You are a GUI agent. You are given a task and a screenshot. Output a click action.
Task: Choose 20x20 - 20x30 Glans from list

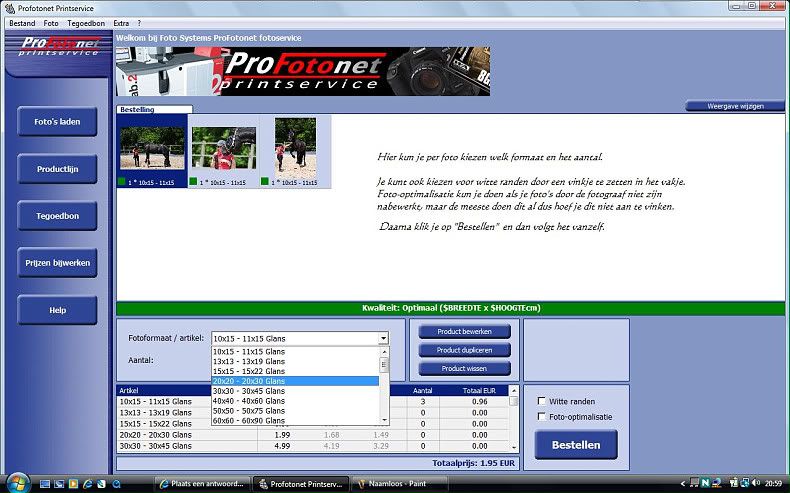(295, 381)
